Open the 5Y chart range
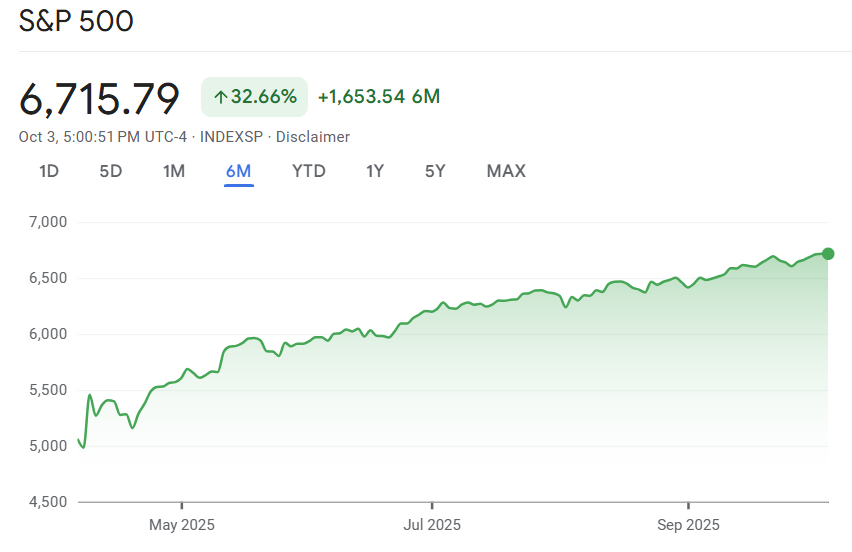The height and width of the screenshot is (552, 852). click(435, 171)
